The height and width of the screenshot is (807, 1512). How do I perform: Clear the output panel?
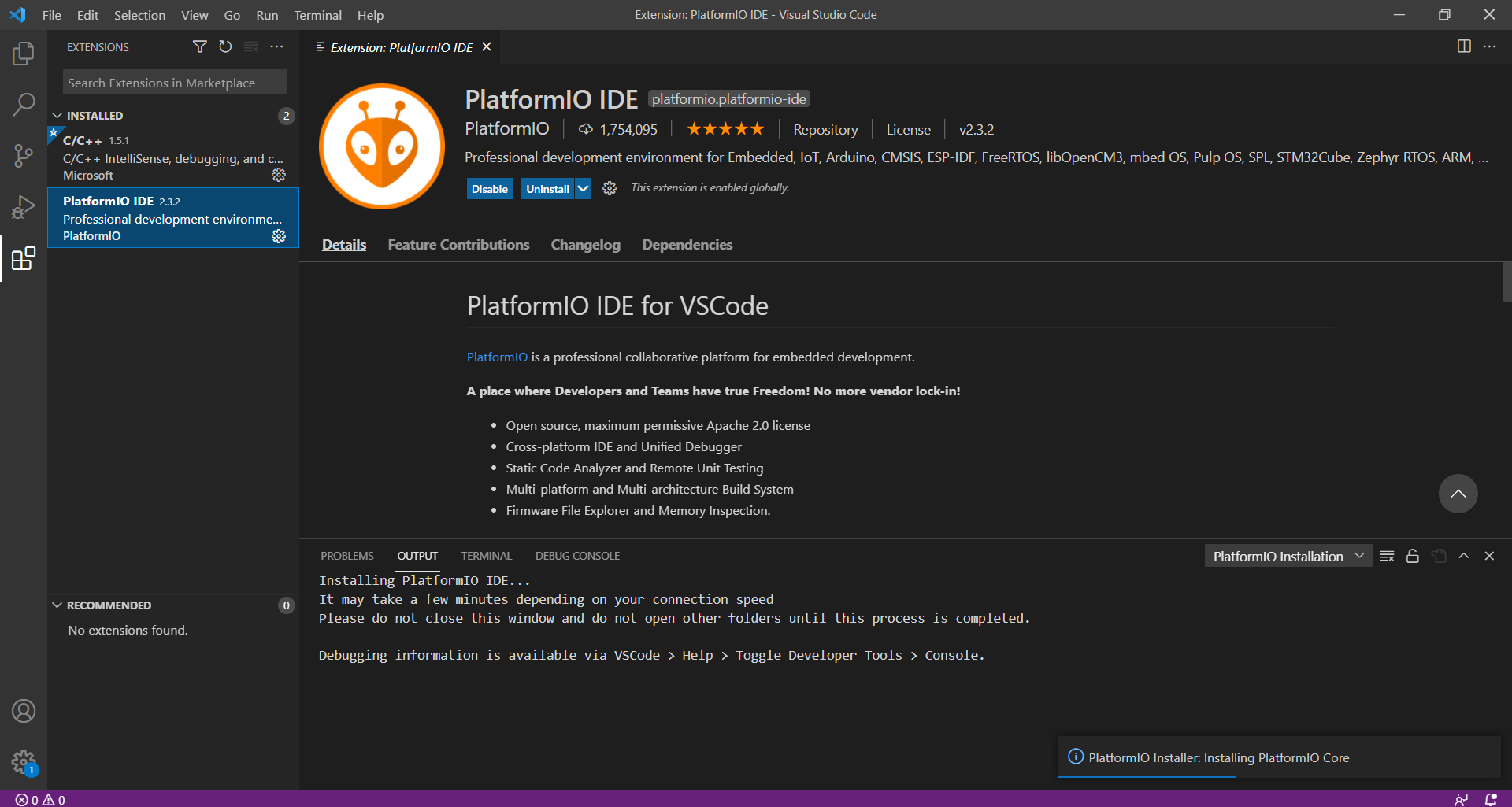pyautogui.click(x=1388, y=556)
